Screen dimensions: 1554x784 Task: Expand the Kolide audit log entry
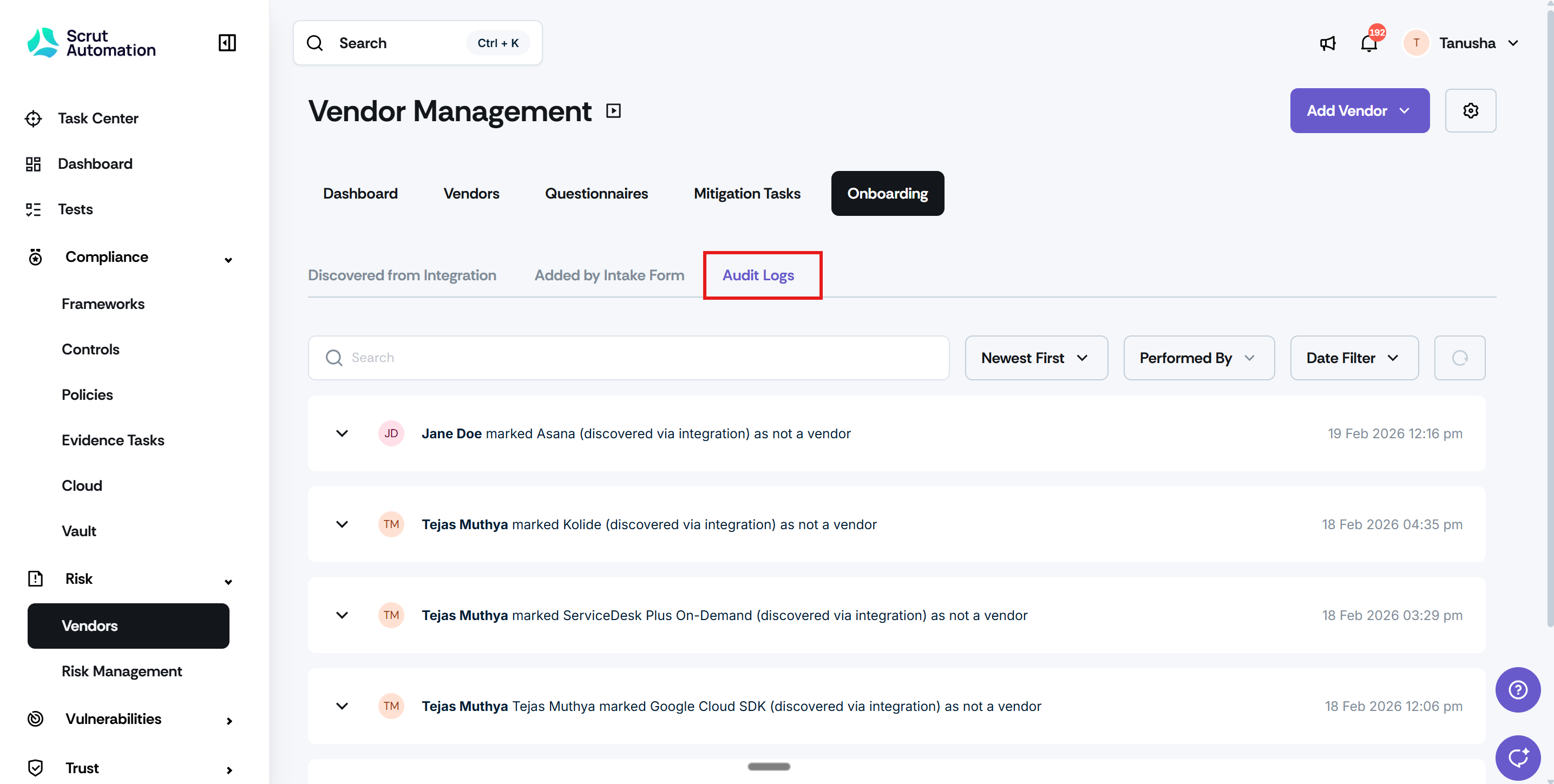[342, 525]
